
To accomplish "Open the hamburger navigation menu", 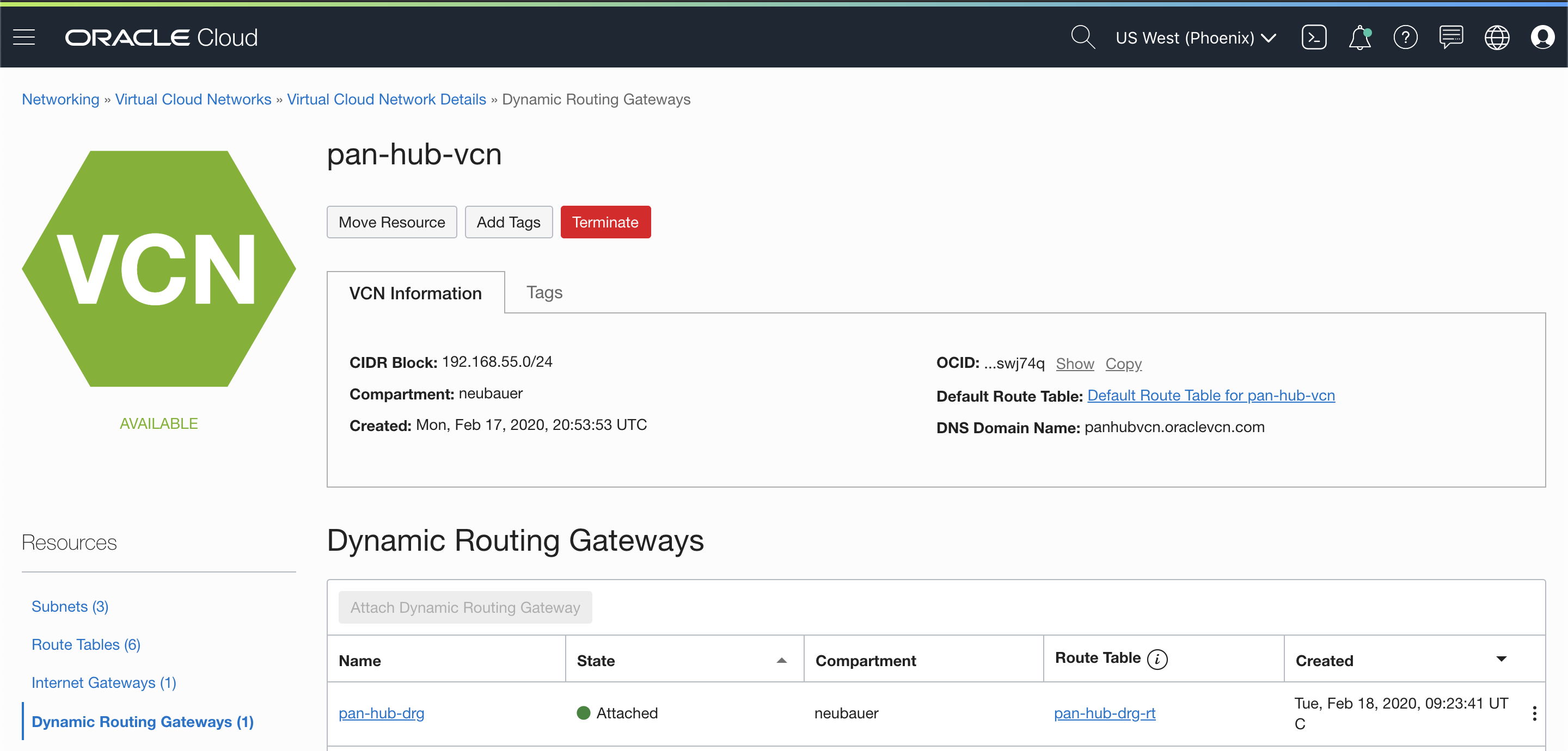I will (24, 38).
